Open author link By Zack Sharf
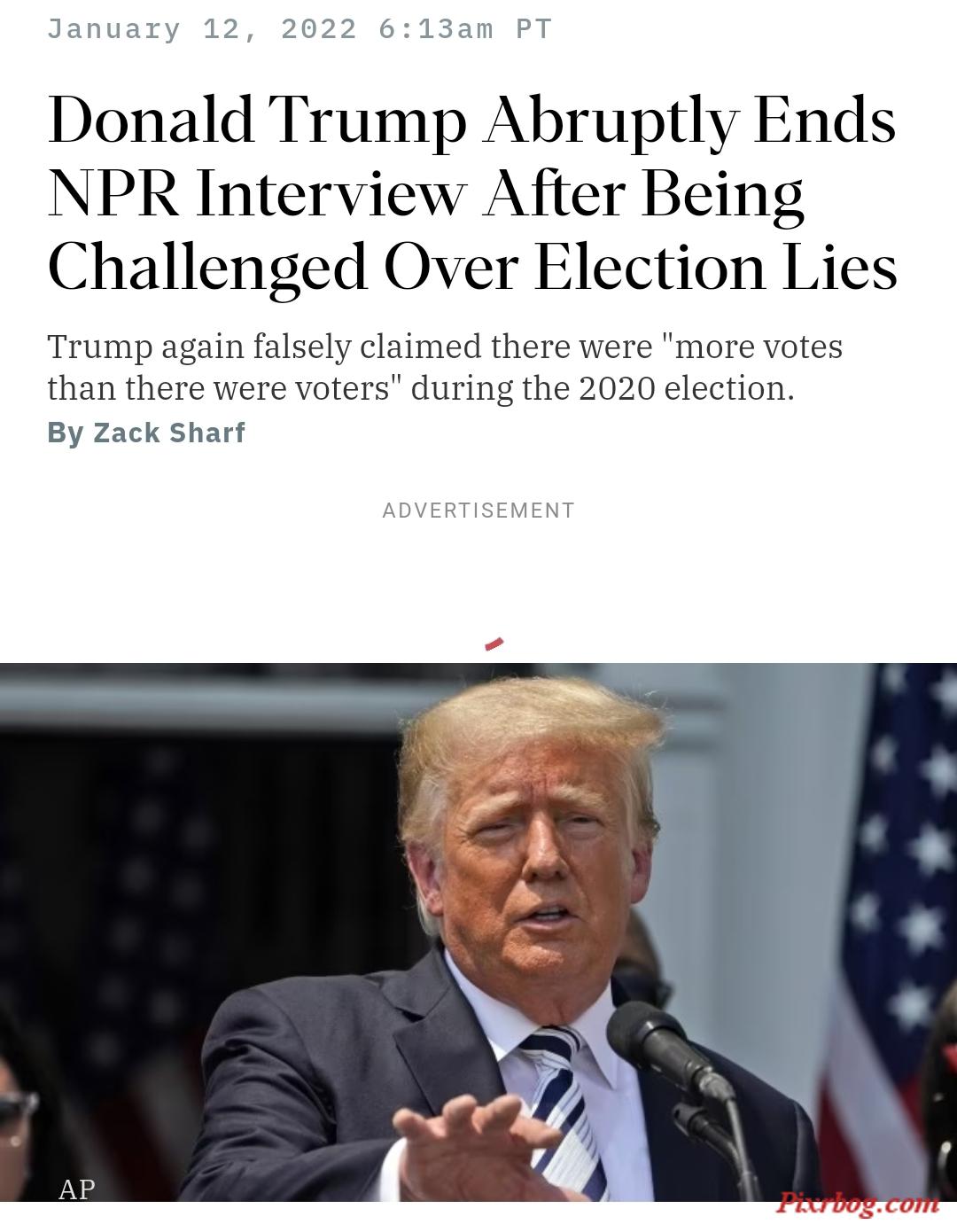Image resolution: width=957 pixels, height=1232 pixels. [x=146, y=433]
